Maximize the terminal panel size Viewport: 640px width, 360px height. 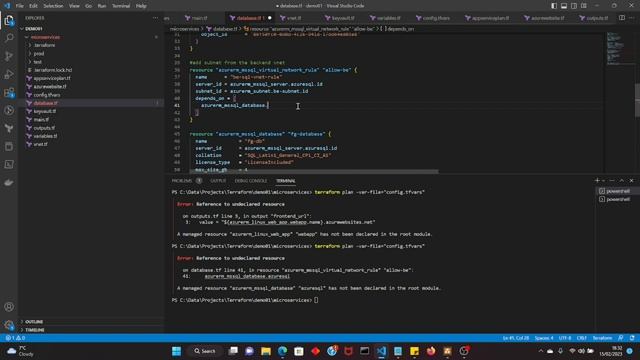point(622,180)
